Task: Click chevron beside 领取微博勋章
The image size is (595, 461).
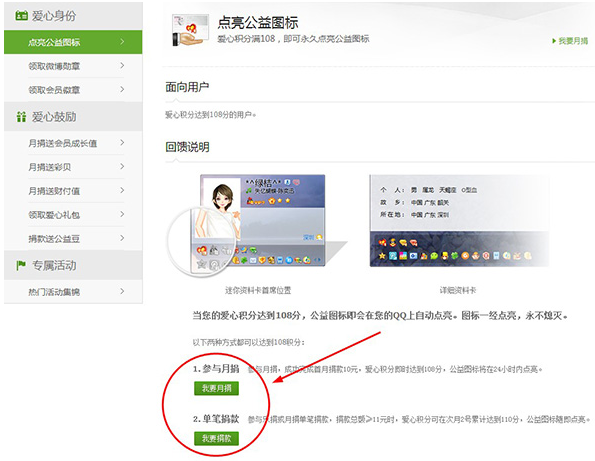Action: click(122, 66)
